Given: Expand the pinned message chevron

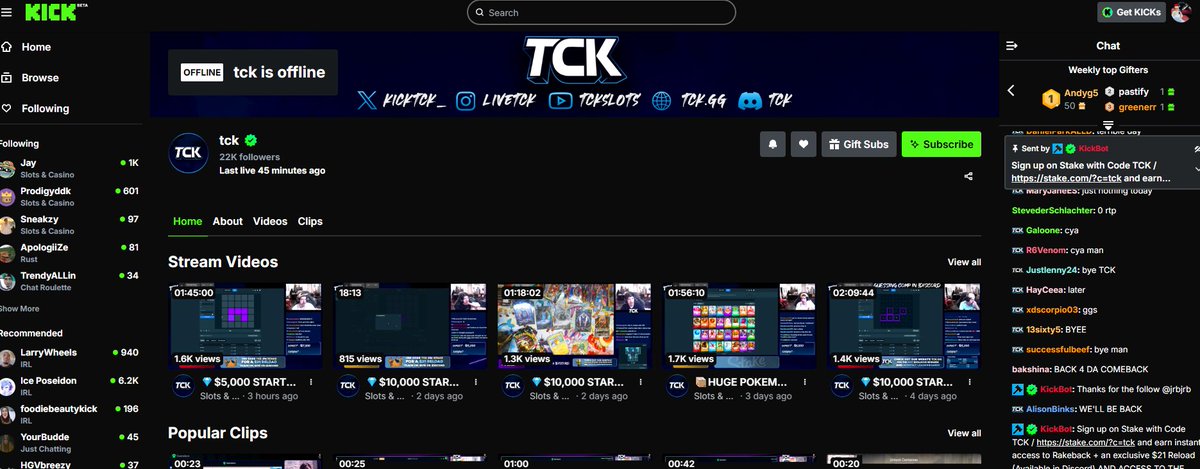Looking at the screenshot, I should [x=1196, y=168].
